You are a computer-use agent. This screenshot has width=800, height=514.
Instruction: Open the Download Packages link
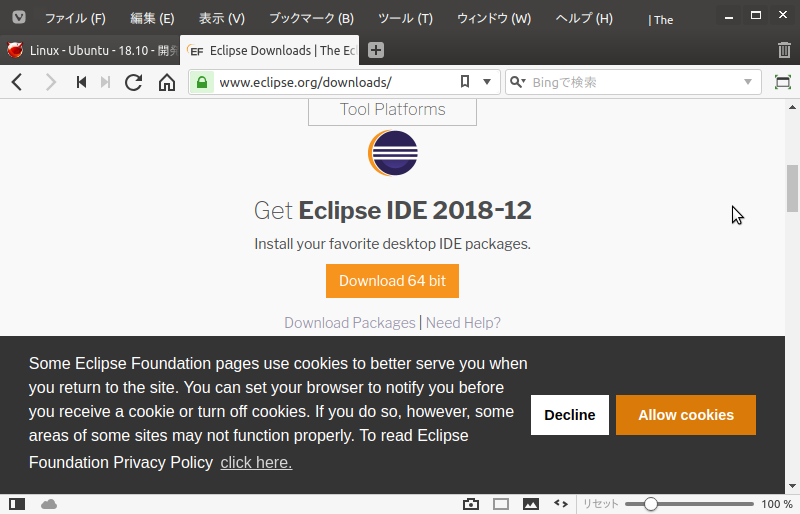tap(350, 323)
